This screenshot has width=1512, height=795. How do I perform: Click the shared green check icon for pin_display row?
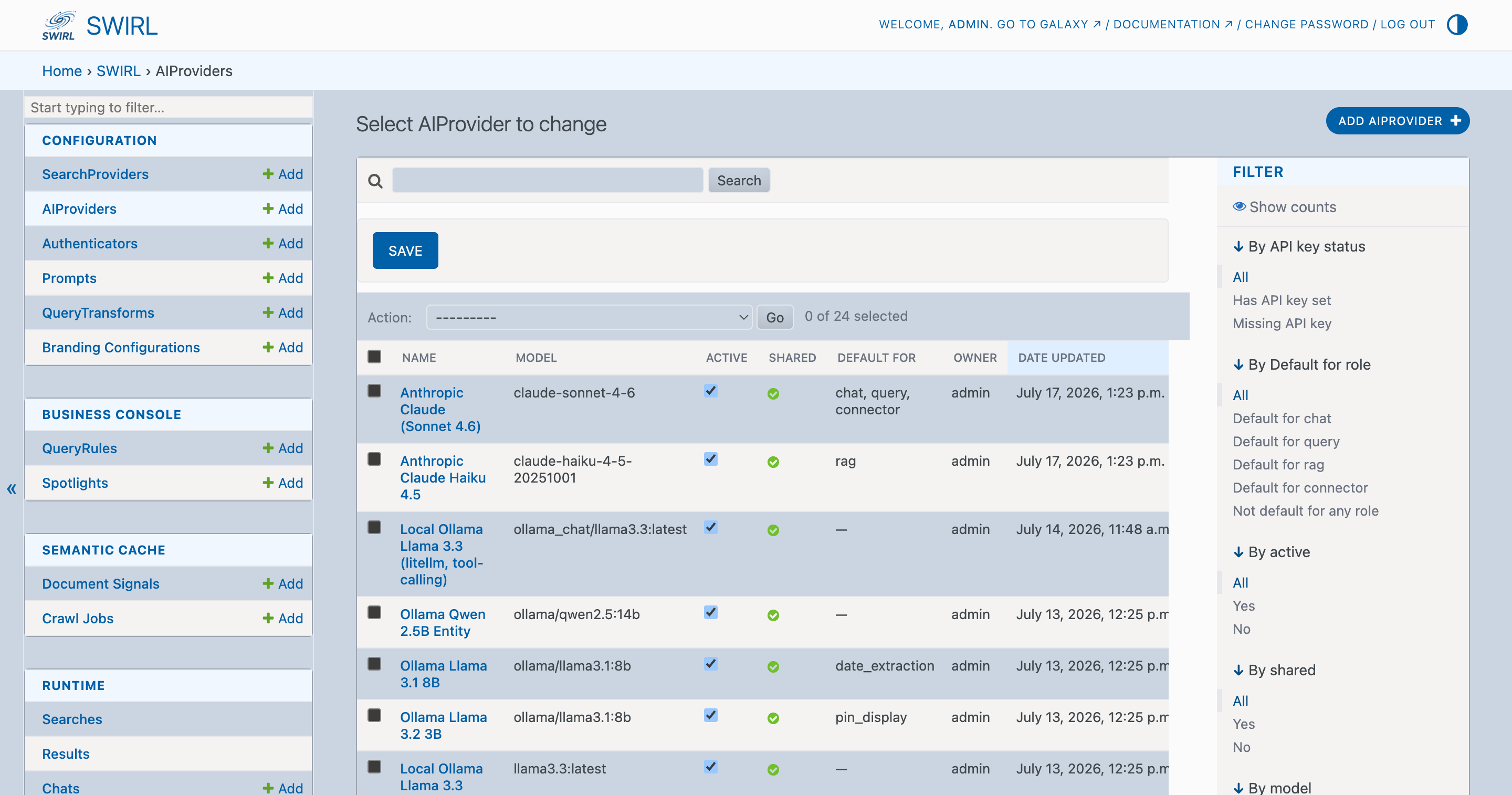pyautogui.click(x=773, y=718)
